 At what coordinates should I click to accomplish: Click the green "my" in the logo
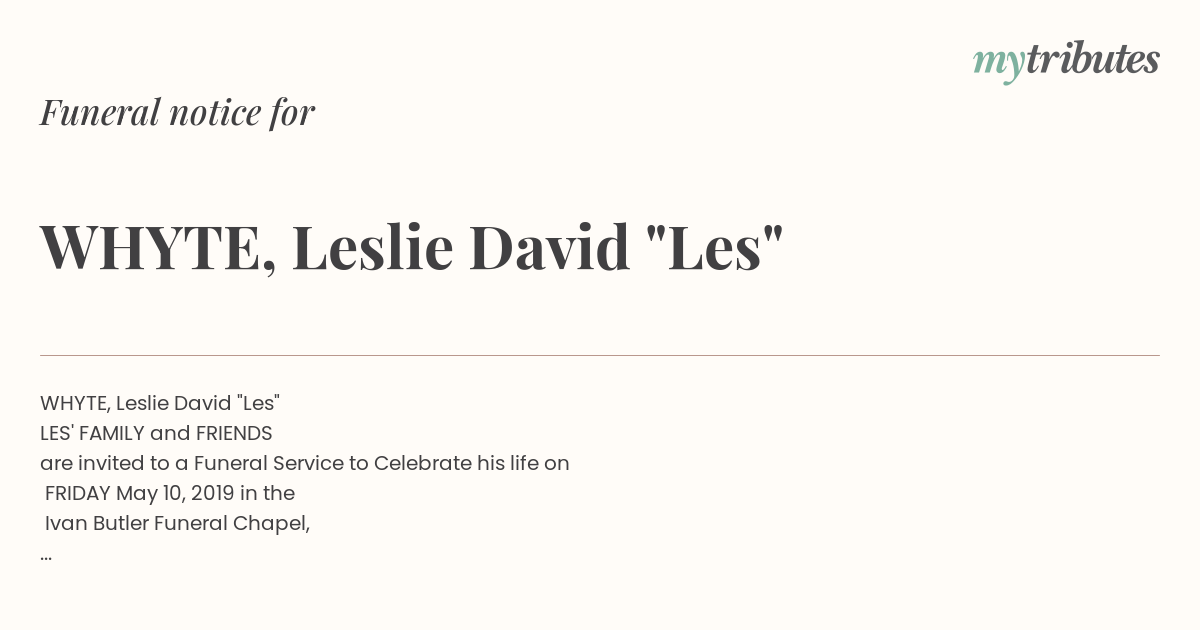[x=999, y=65]
